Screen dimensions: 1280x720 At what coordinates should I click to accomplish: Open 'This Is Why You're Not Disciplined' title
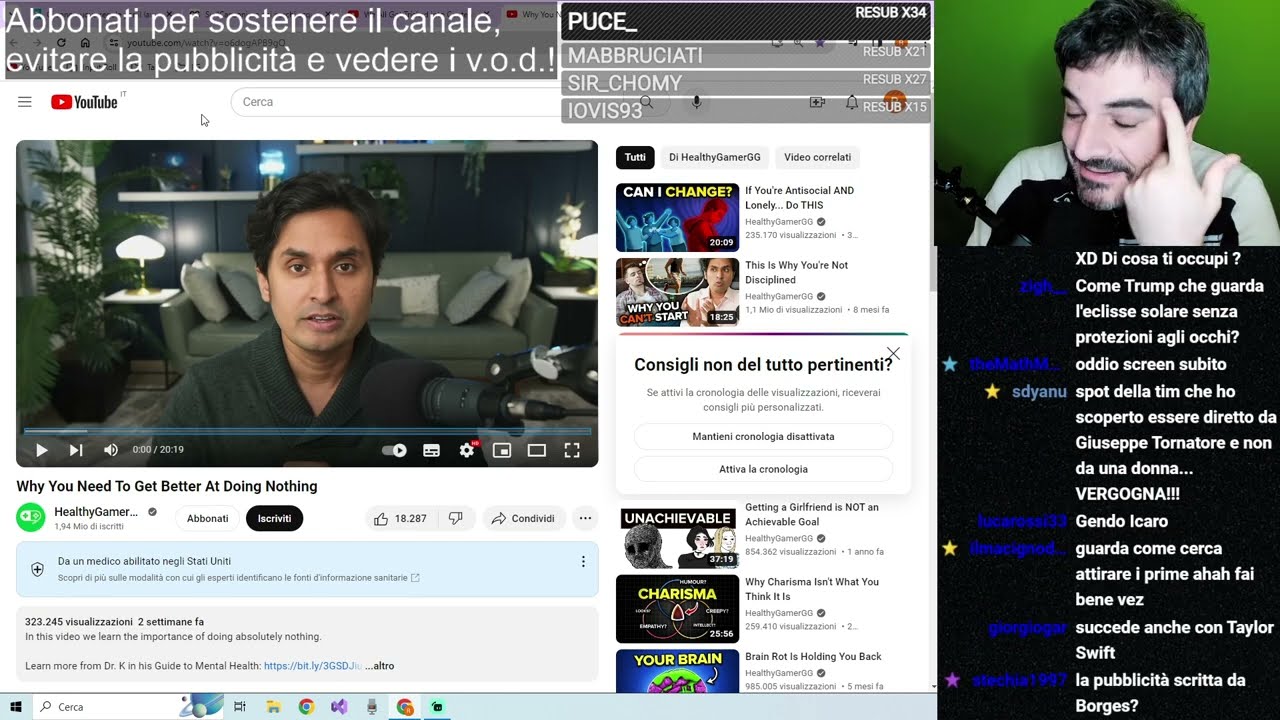coord(796,272)
